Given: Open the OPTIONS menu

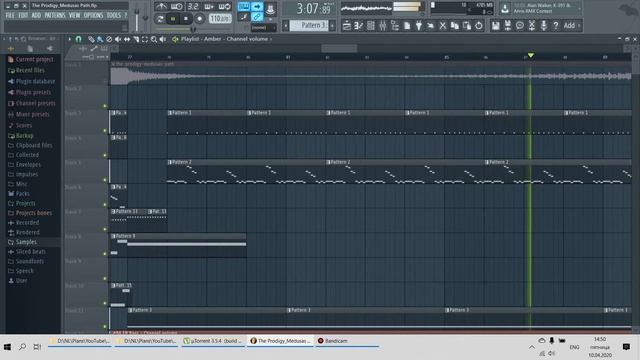Looking at the screenshot, I should (x=93, y=16).
